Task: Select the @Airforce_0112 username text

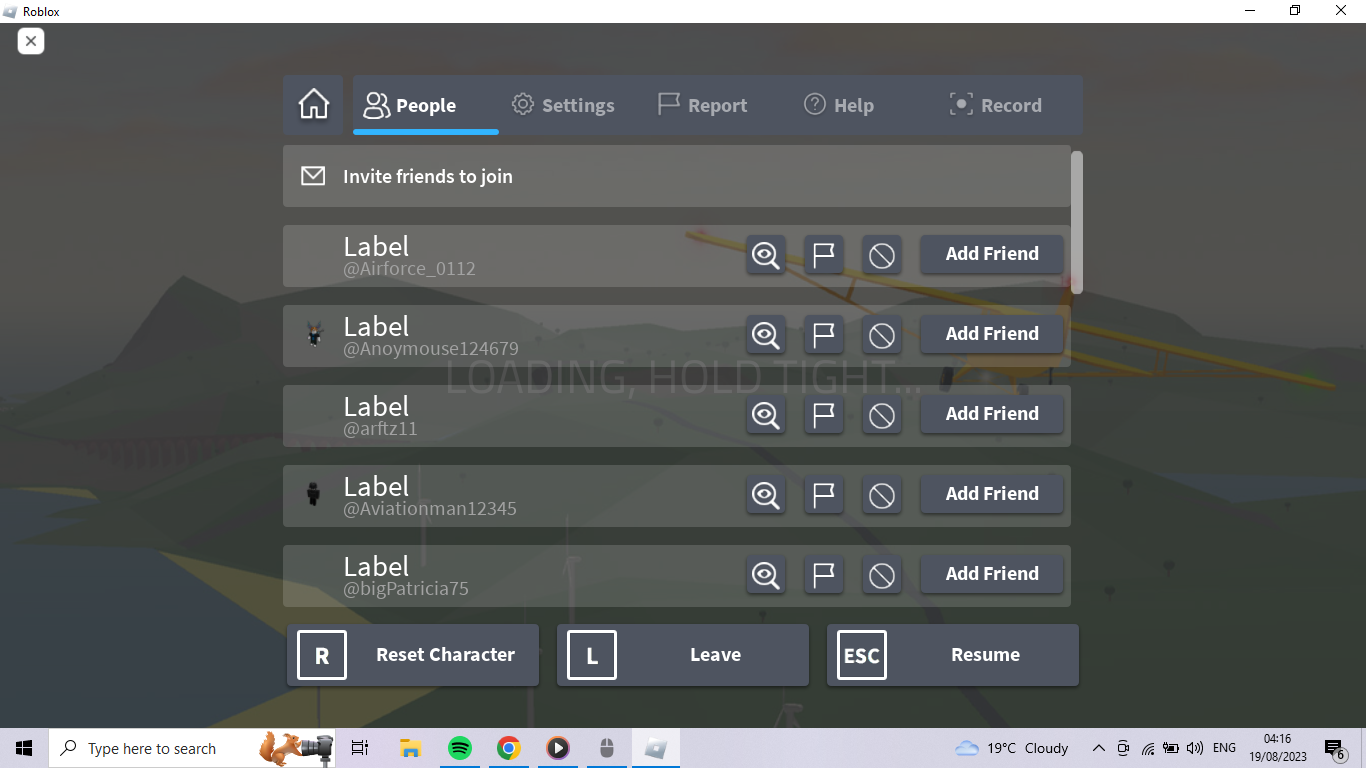Action: pos(410,269)
